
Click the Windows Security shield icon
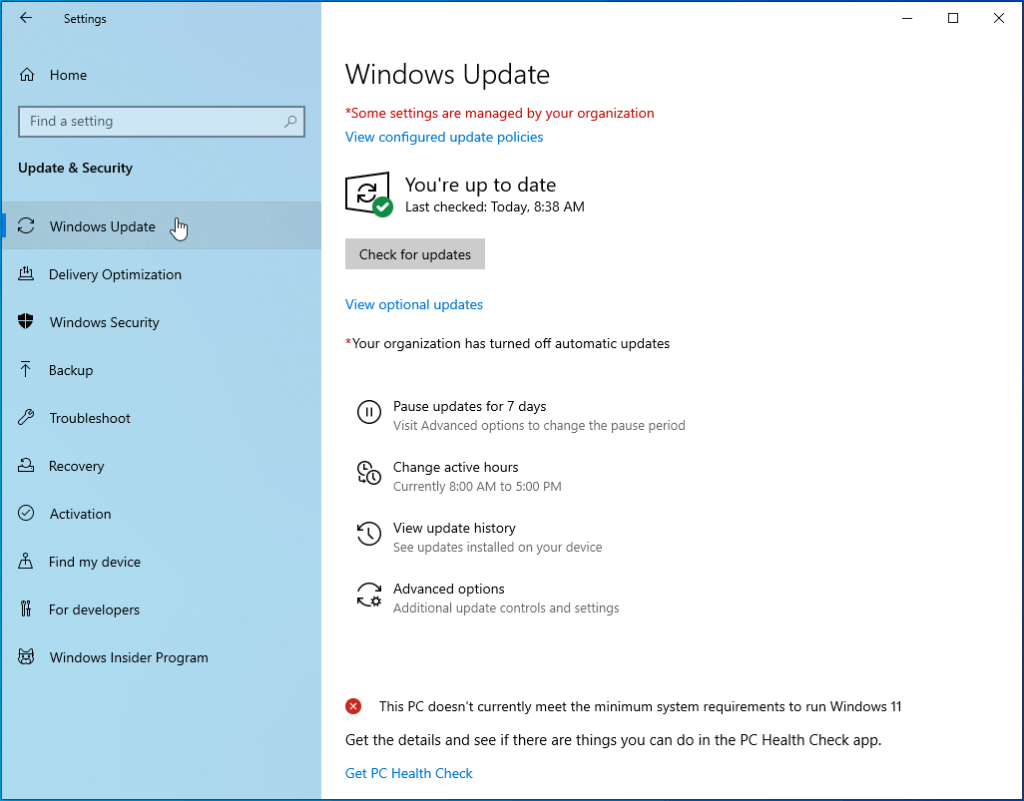25,322
